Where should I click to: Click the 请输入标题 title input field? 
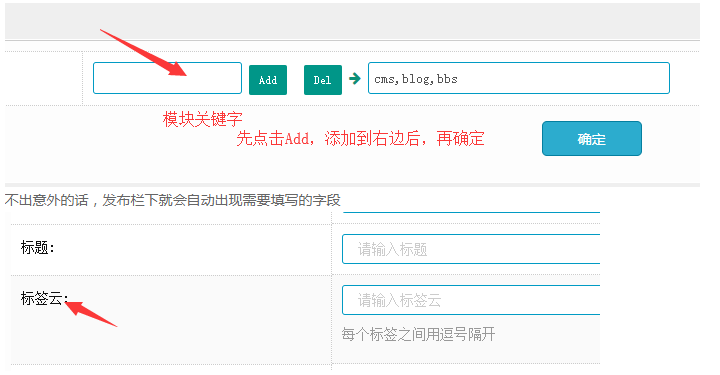coord(471,249)
